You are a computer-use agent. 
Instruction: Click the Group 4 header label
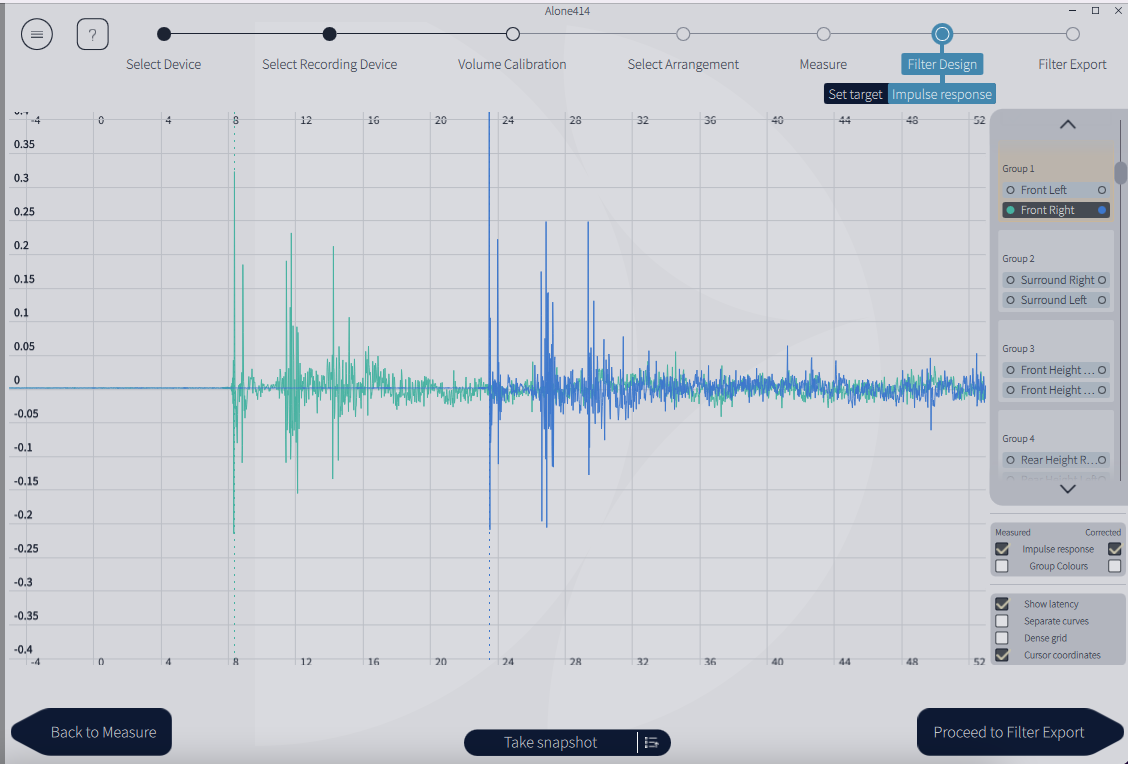1018,438
